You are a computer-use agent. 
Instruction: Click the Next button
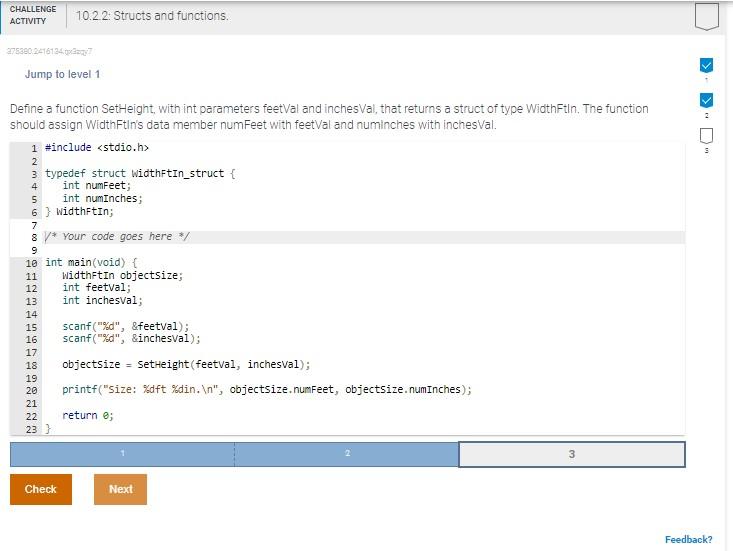pyautogui.click(x=120, y=489)
